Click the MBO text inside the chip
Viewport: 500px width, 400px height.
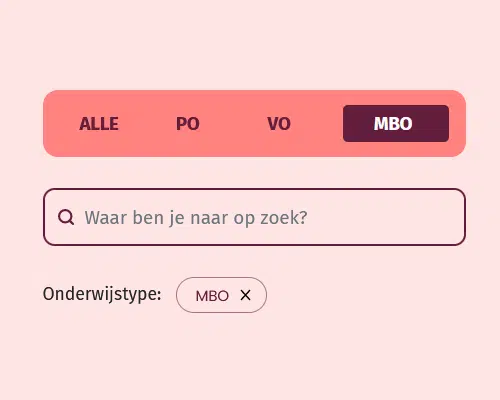[x=212, y=296]
